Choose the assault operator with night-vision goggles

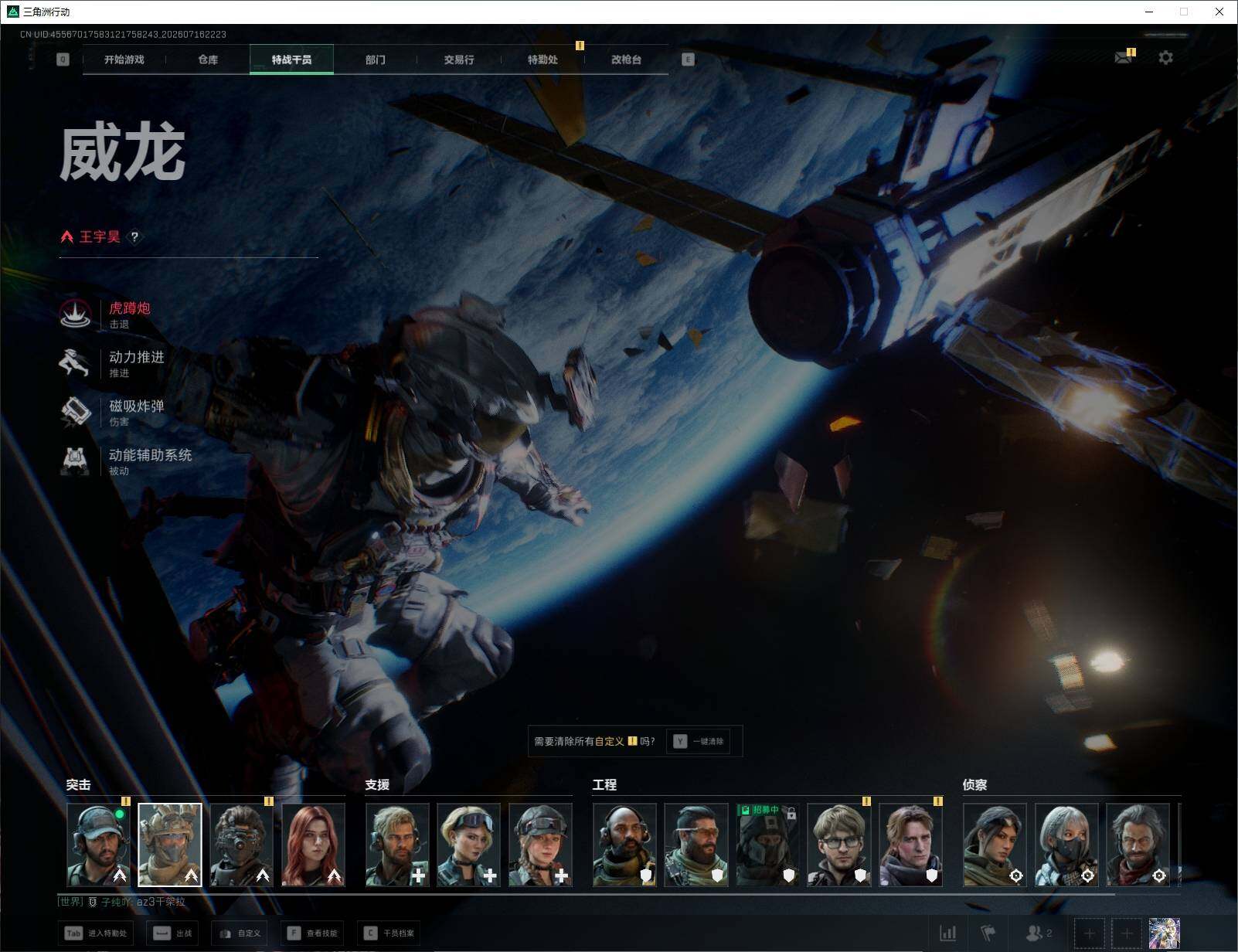coord(242,845)
